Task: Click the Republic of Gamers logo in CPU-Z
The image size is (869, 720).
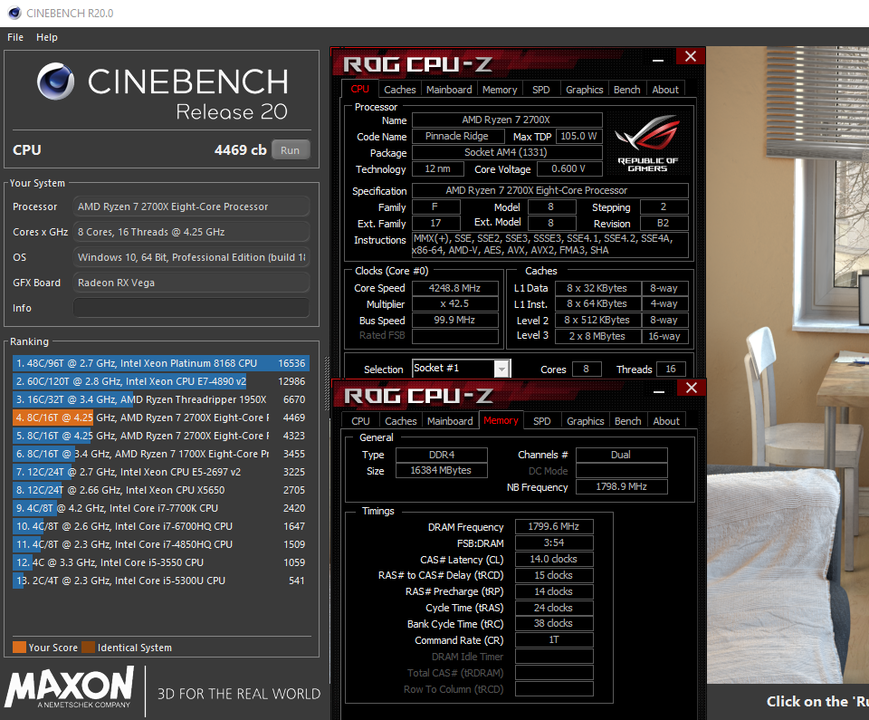Action: 647,142
